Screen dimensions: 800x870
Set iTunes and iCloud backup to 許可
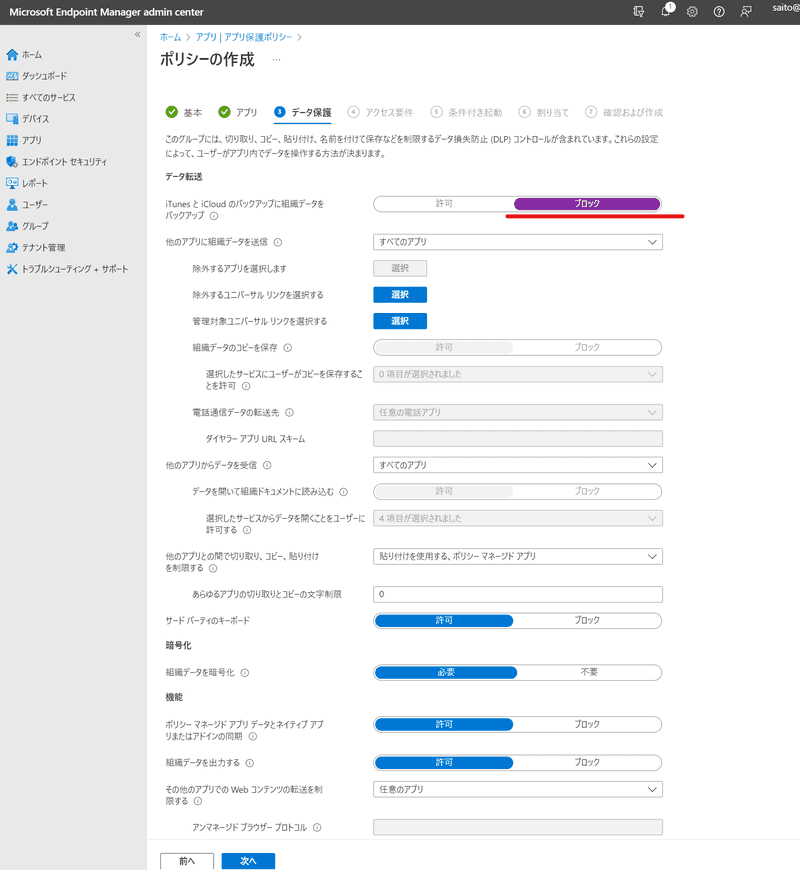pyautogui.click(x=443, y=203)
